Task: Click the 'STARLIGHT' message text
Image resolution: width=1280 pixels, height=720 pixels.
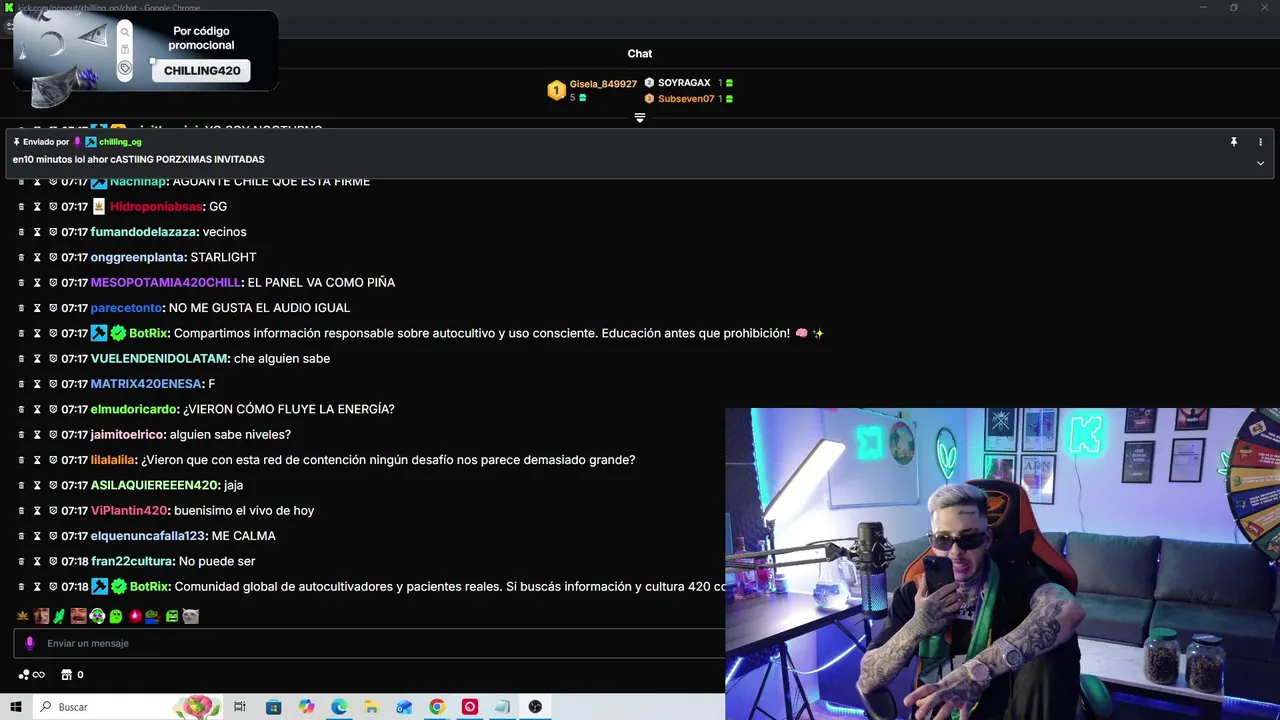Action: click(x=223, y=258)
